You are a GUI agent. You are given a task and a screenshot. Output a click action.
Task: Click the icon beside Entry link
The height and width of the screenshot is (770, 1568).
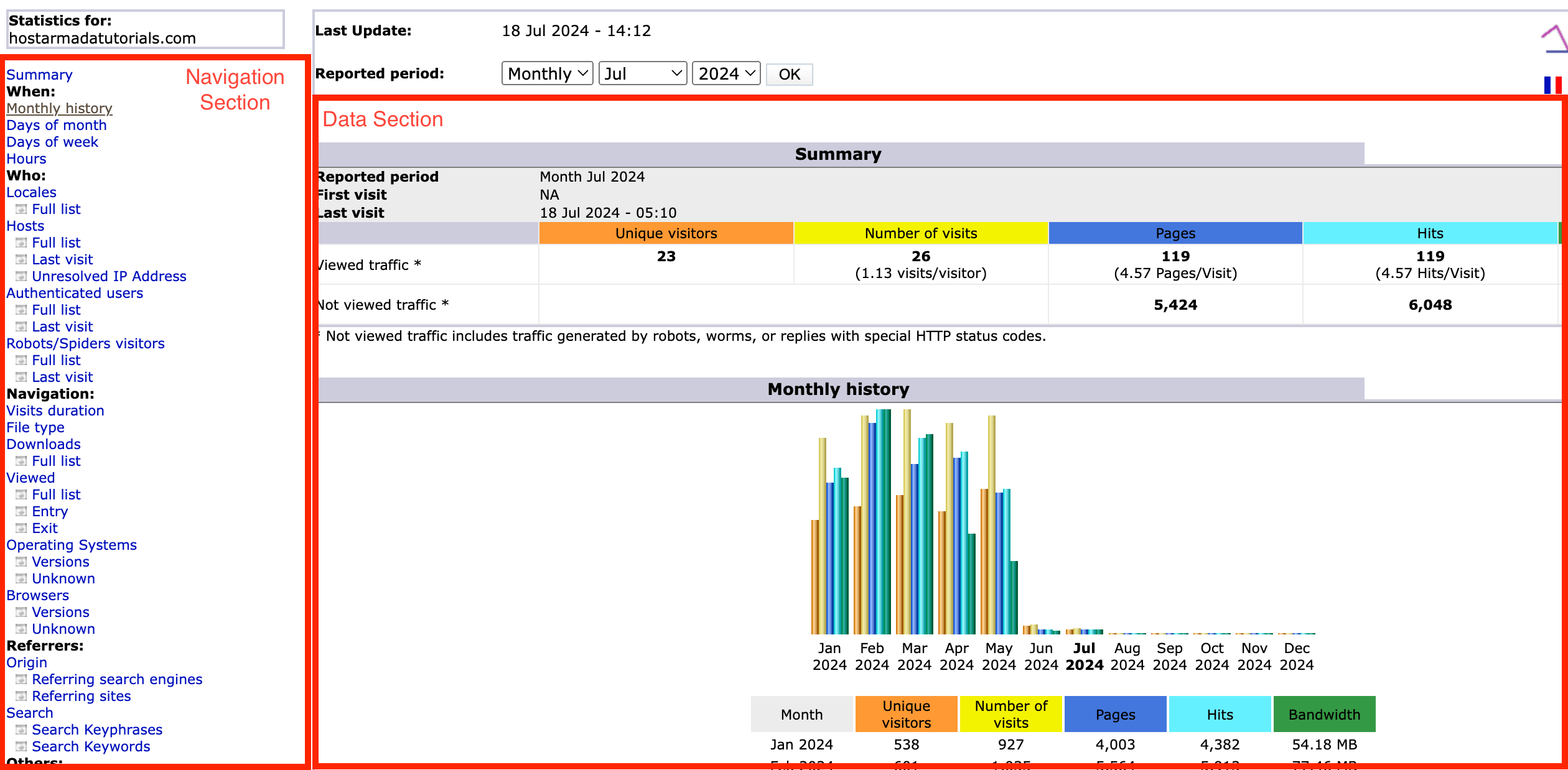[21, 511]
